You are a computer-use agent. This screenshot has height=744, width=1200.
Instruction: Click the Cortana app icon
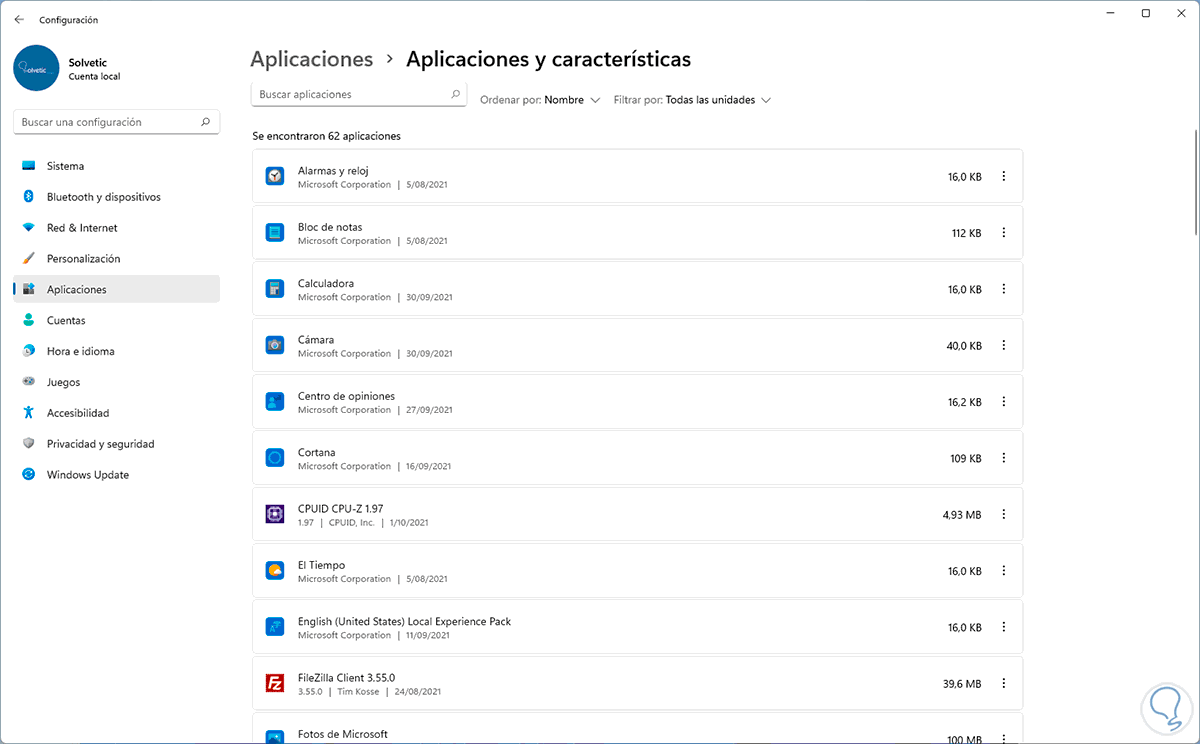coord(275,458)
